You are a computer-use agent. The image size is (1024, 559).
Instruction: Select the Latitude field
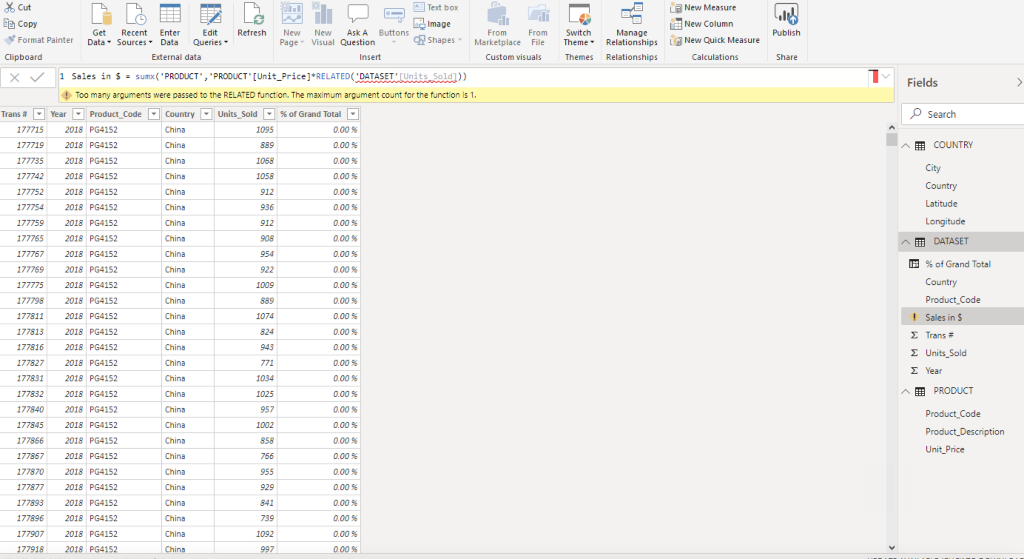coord(941,204)
